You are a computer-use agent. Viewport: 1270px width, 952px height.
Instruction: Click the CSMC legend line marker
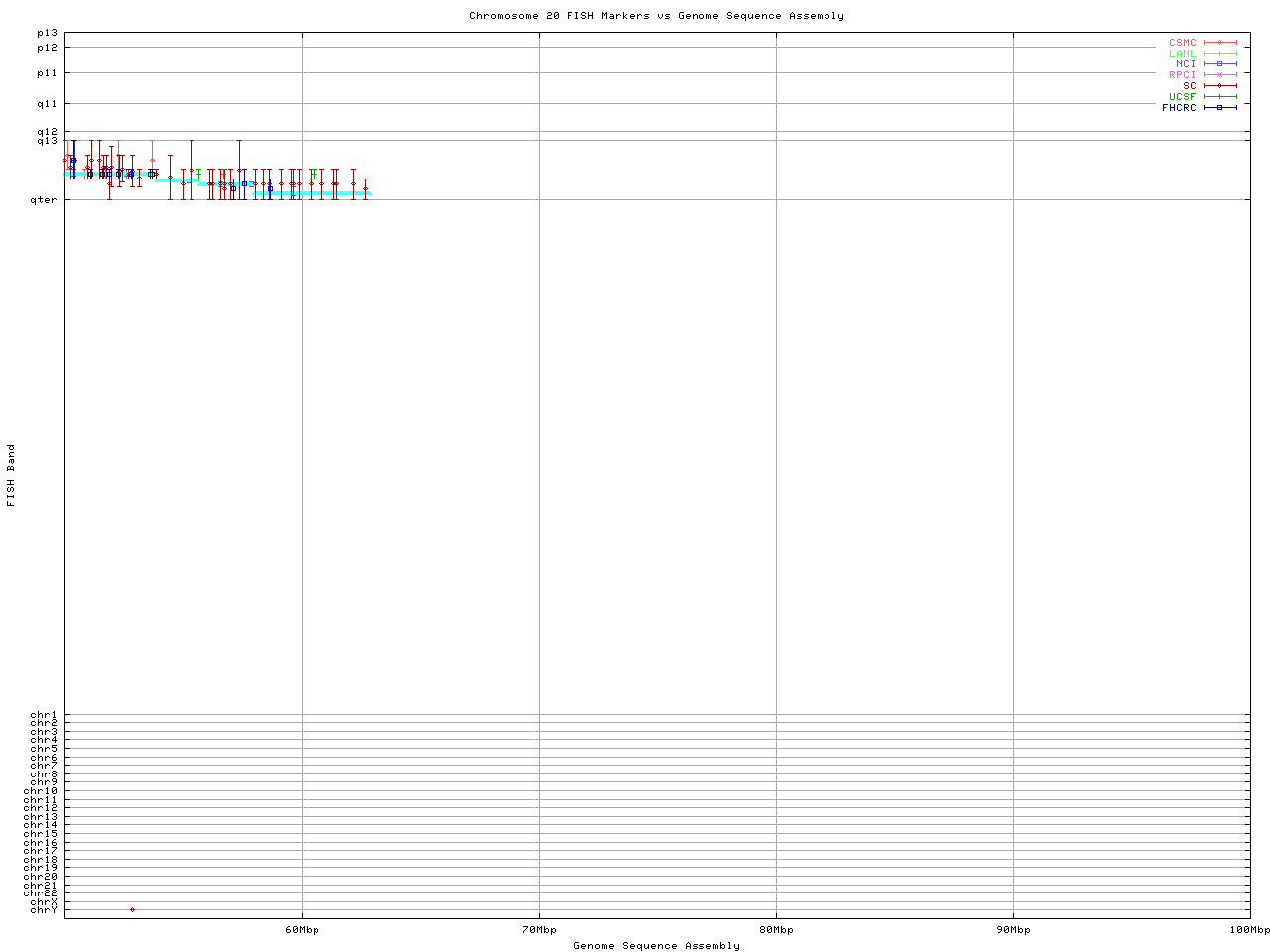click(x=1219, y=43)
